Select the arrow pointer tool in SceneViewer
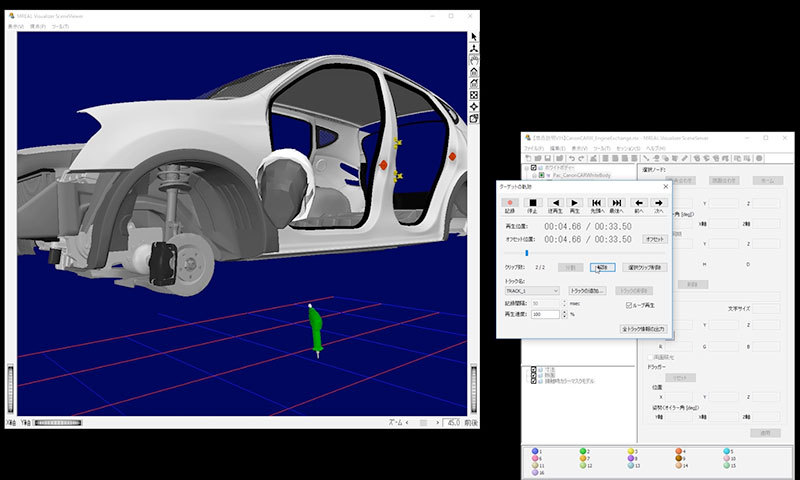The image size is (800, 480). coord(474,37)
